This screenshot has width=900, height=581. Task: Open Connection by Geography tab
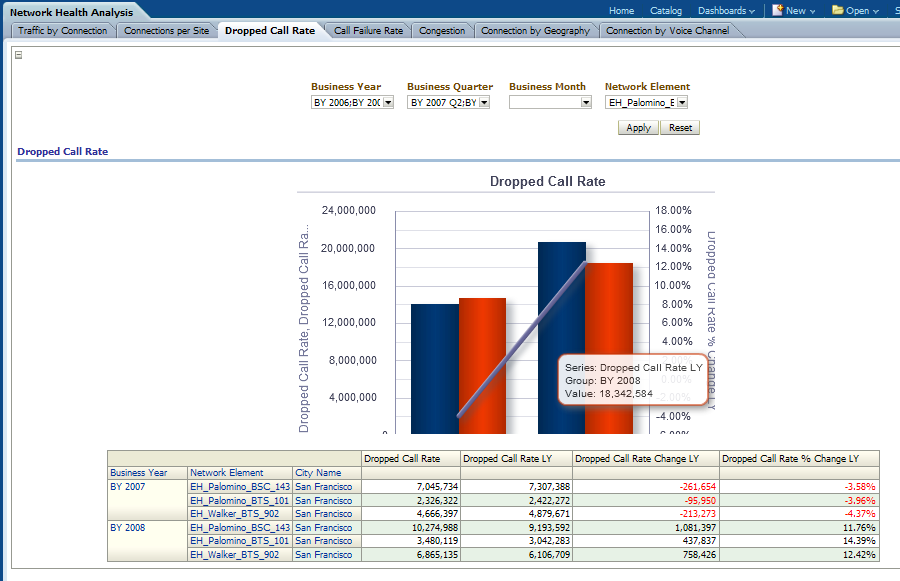(x=535, y=30)
